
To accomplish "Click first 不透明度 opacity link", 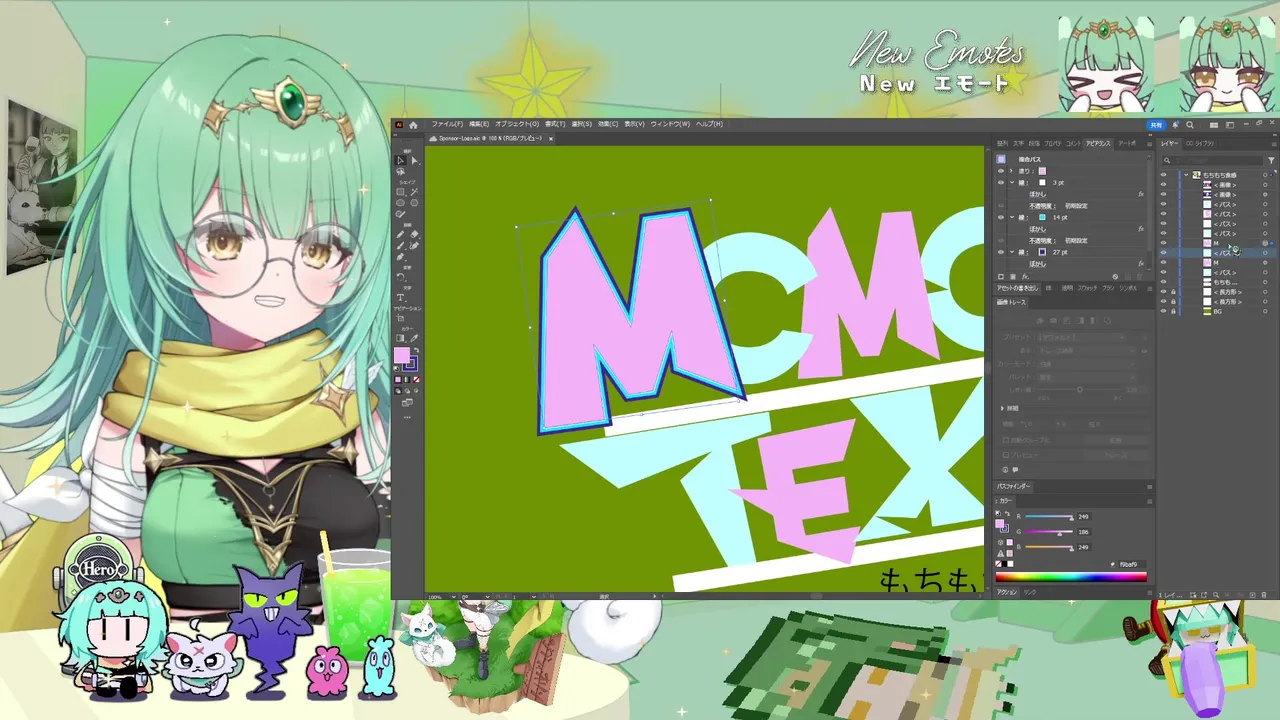I will coord(1042,206).
